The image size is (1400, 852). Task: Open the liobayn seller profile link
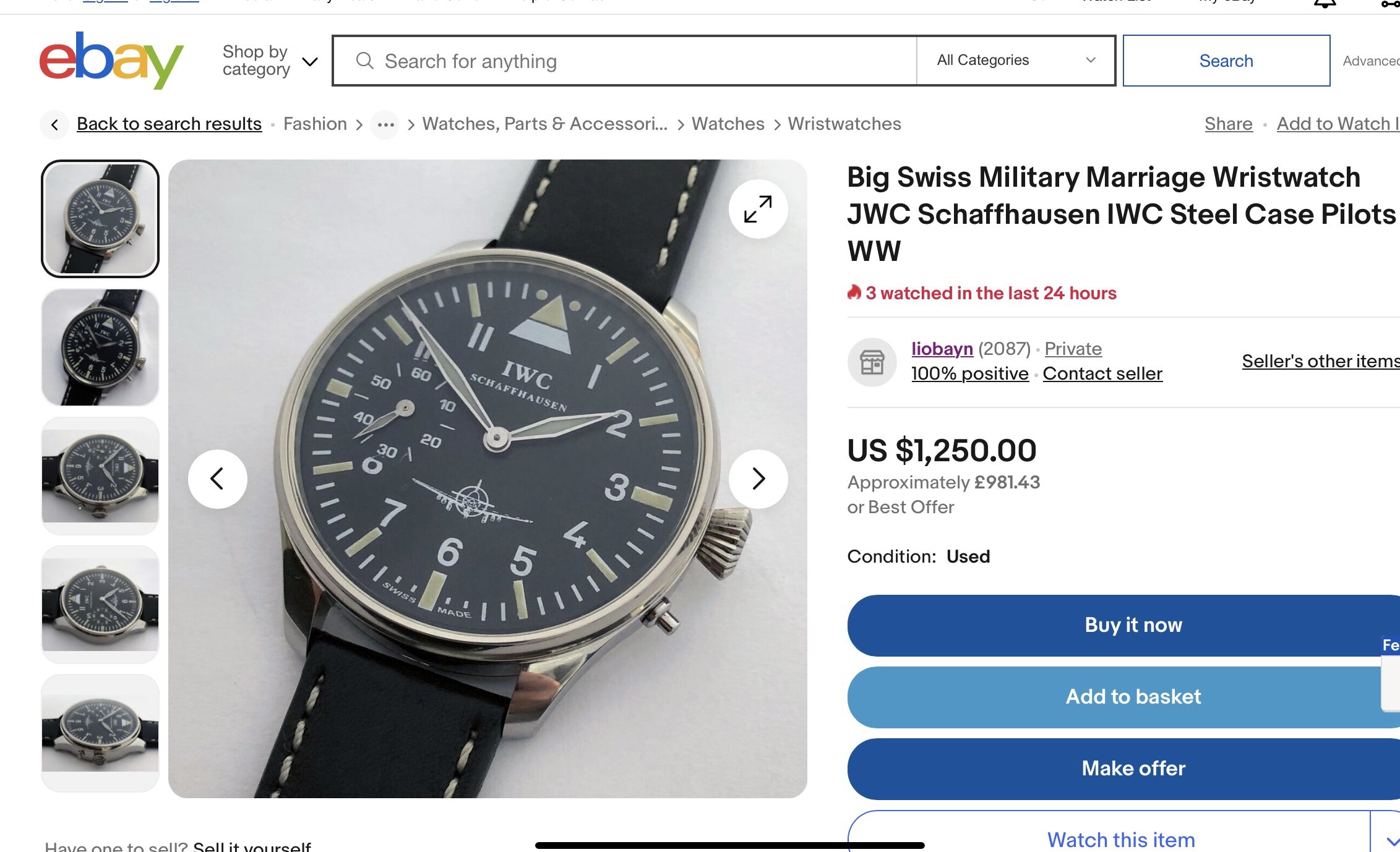942,349
